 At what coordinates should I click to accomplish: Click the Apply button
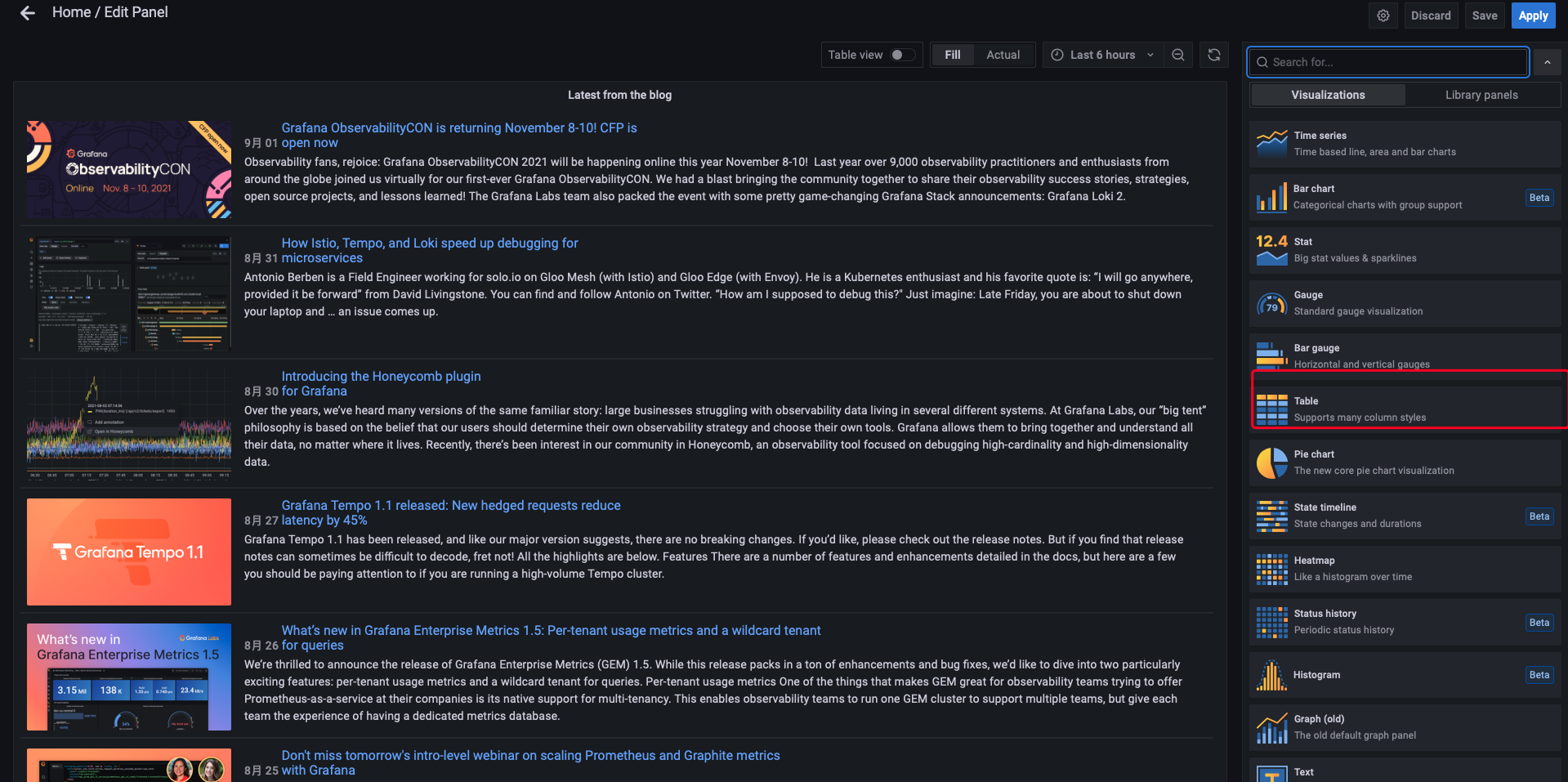point(1533,16)
